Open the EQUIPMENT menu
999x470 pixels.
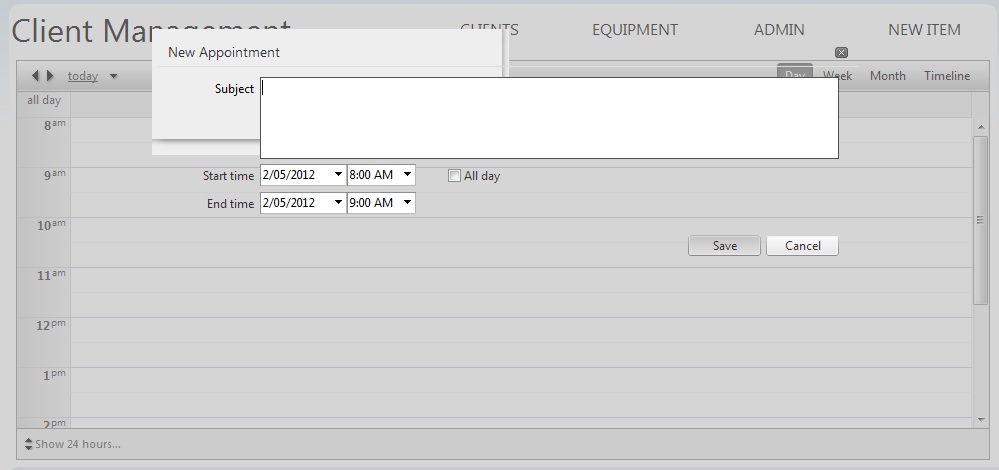(634, 30)
